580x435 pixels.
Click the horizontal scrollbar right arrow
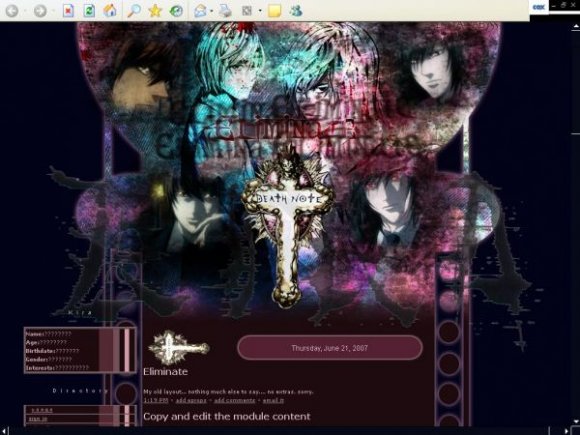click(x=567, y=431)
